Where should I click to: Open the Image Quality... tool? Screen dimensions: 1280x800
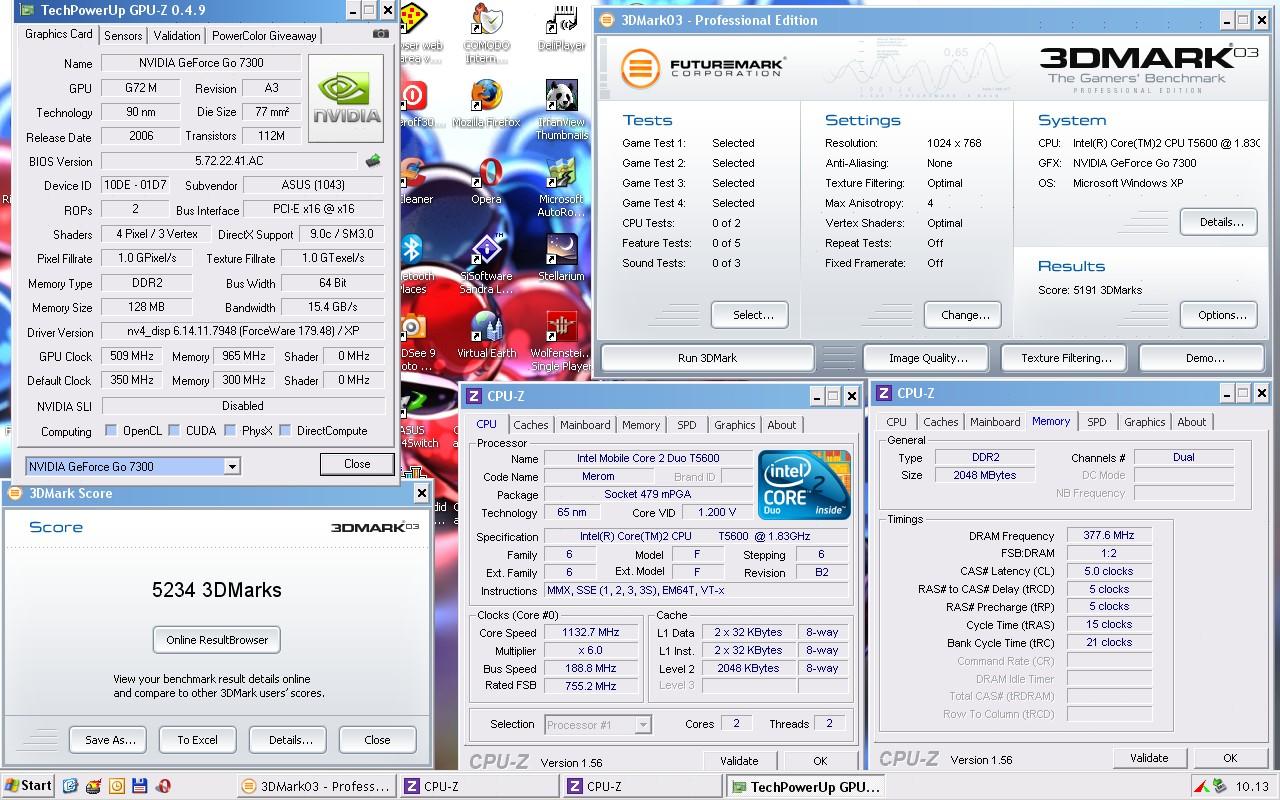[x=928, y=358]
